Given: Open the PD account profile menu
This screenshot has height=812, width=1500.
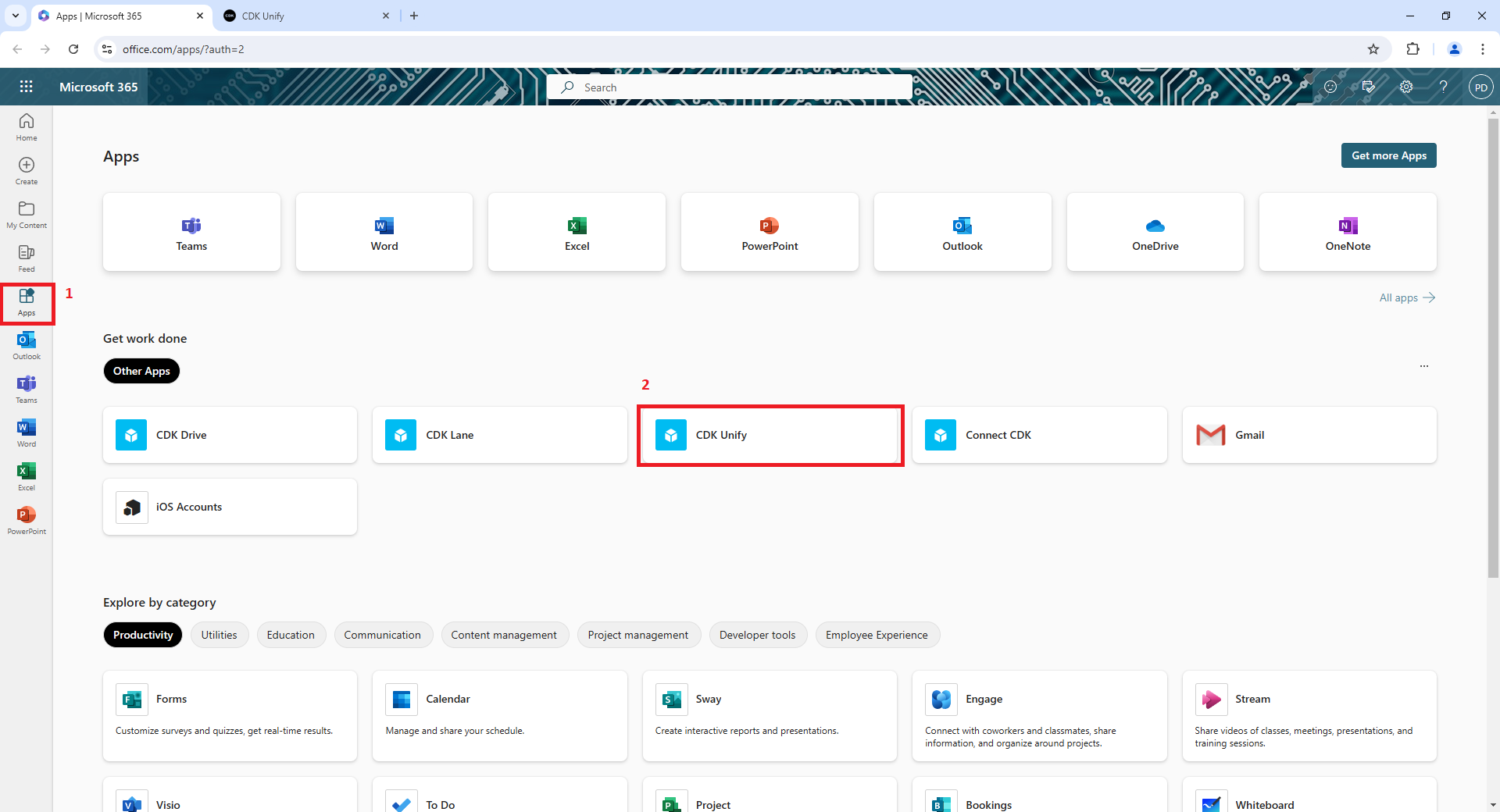Looking at the screenshot, I should pos(1480,87).
